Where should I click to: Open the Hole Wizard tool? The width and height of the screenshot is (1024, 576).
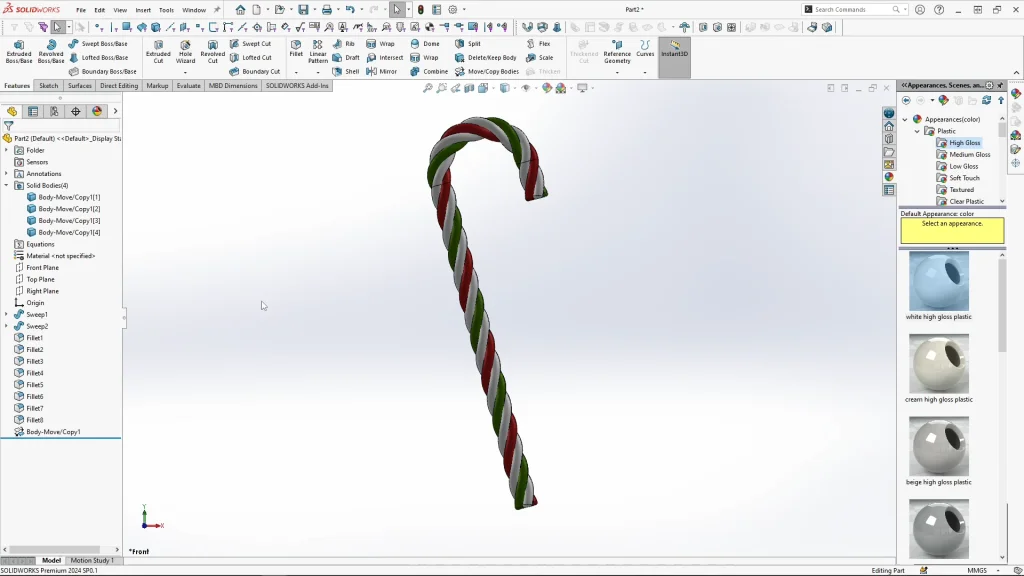[x=185, y=51]
